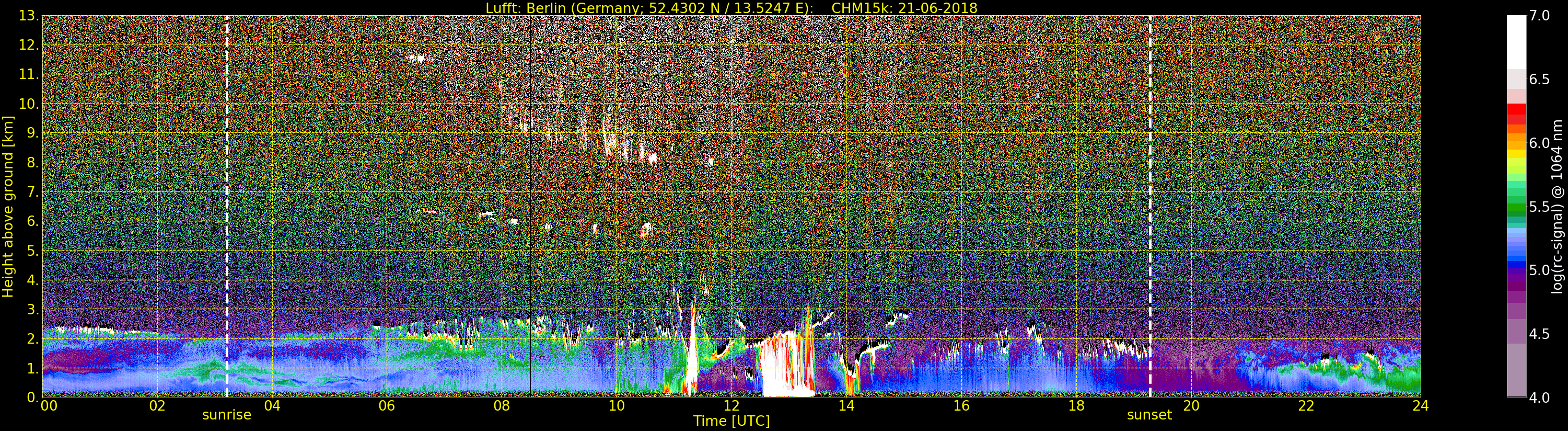Click the height axis tick label '5.'
The image size is (1568, 431).
(32, 251)
